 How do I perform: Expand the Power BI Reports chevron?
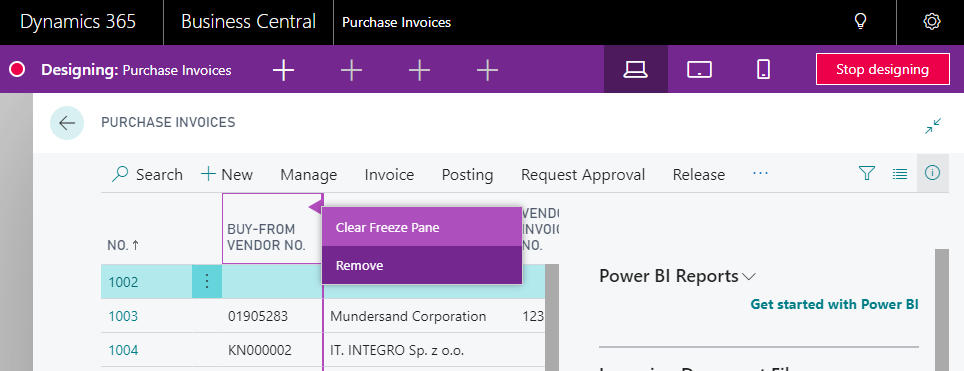pos(749,277)
